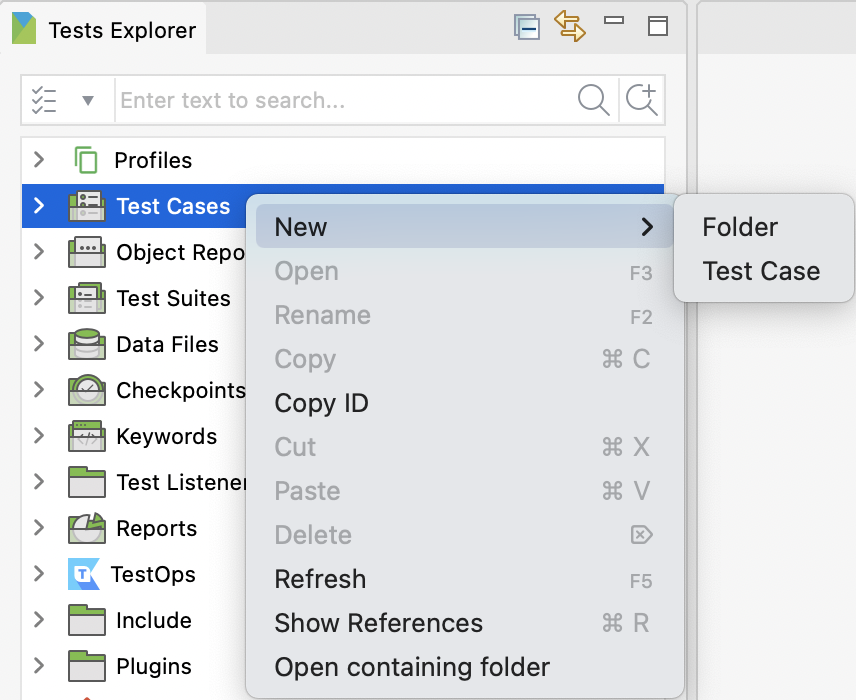Choose 'Folder' in the New submenu

coord(739,227)
